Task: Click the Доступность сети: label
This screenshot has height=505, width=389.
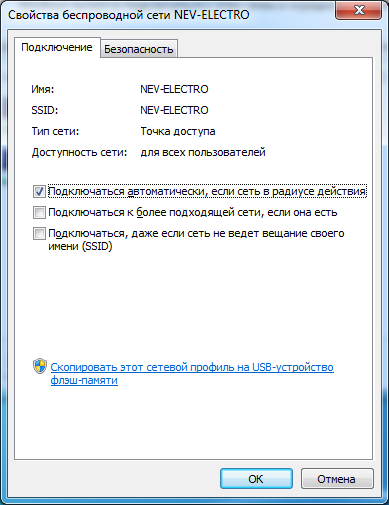Action: click(79, 152)
